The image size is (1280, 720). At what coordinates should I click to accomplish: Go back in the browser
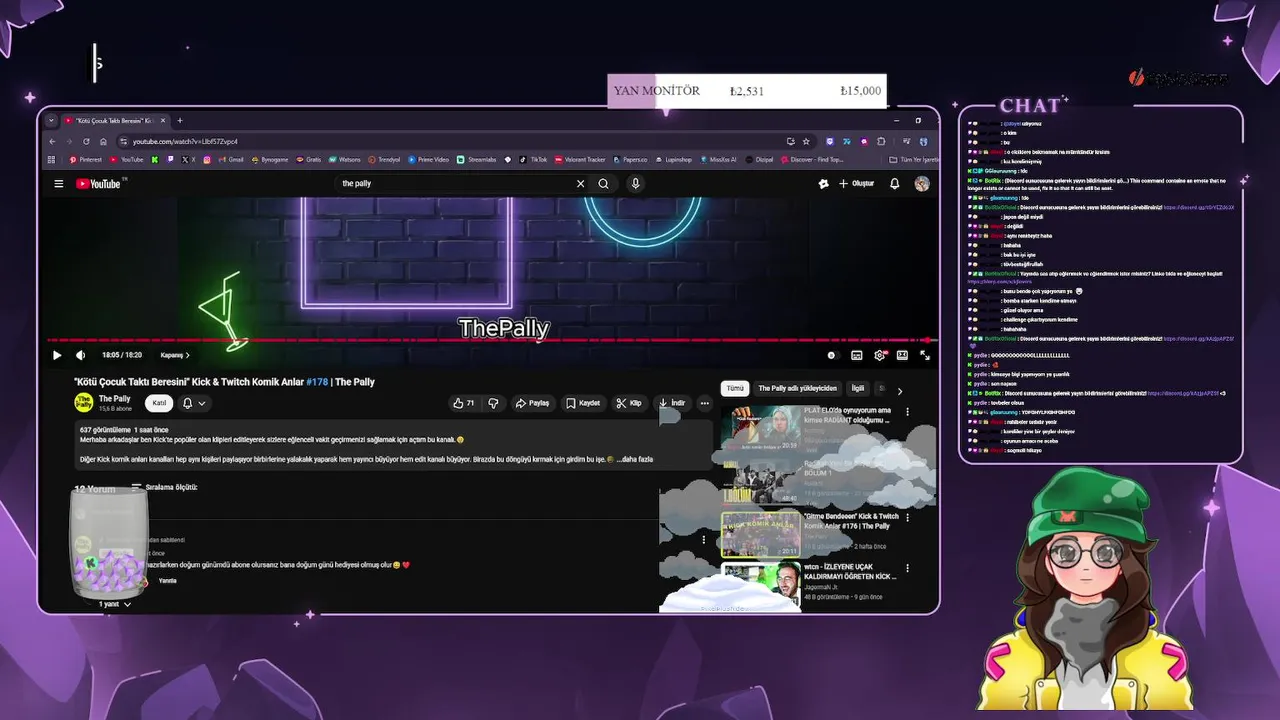click(x=52, y=141)
